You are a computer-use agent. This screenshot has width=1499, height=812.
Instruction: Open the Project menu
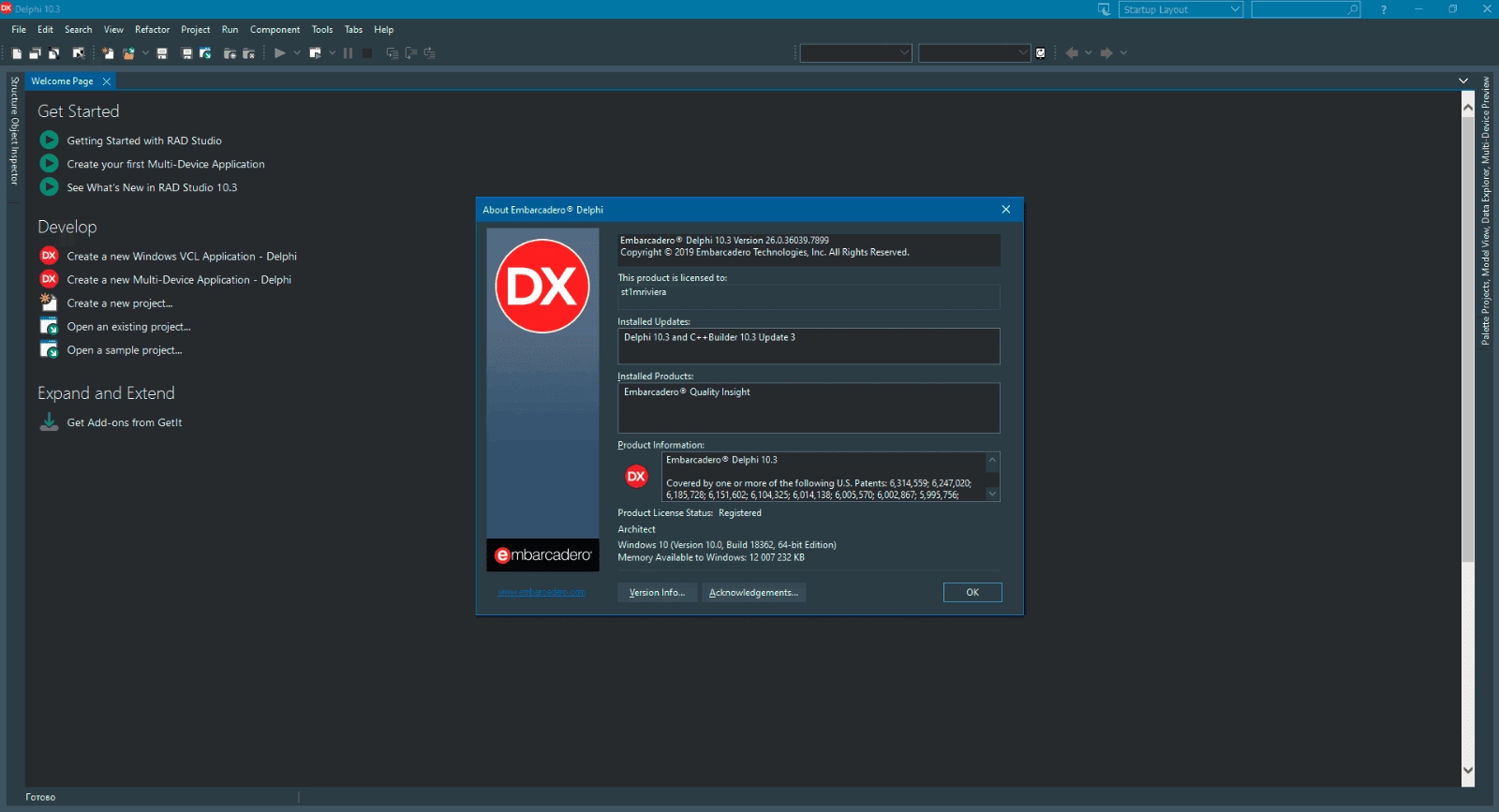click(195, 30)
